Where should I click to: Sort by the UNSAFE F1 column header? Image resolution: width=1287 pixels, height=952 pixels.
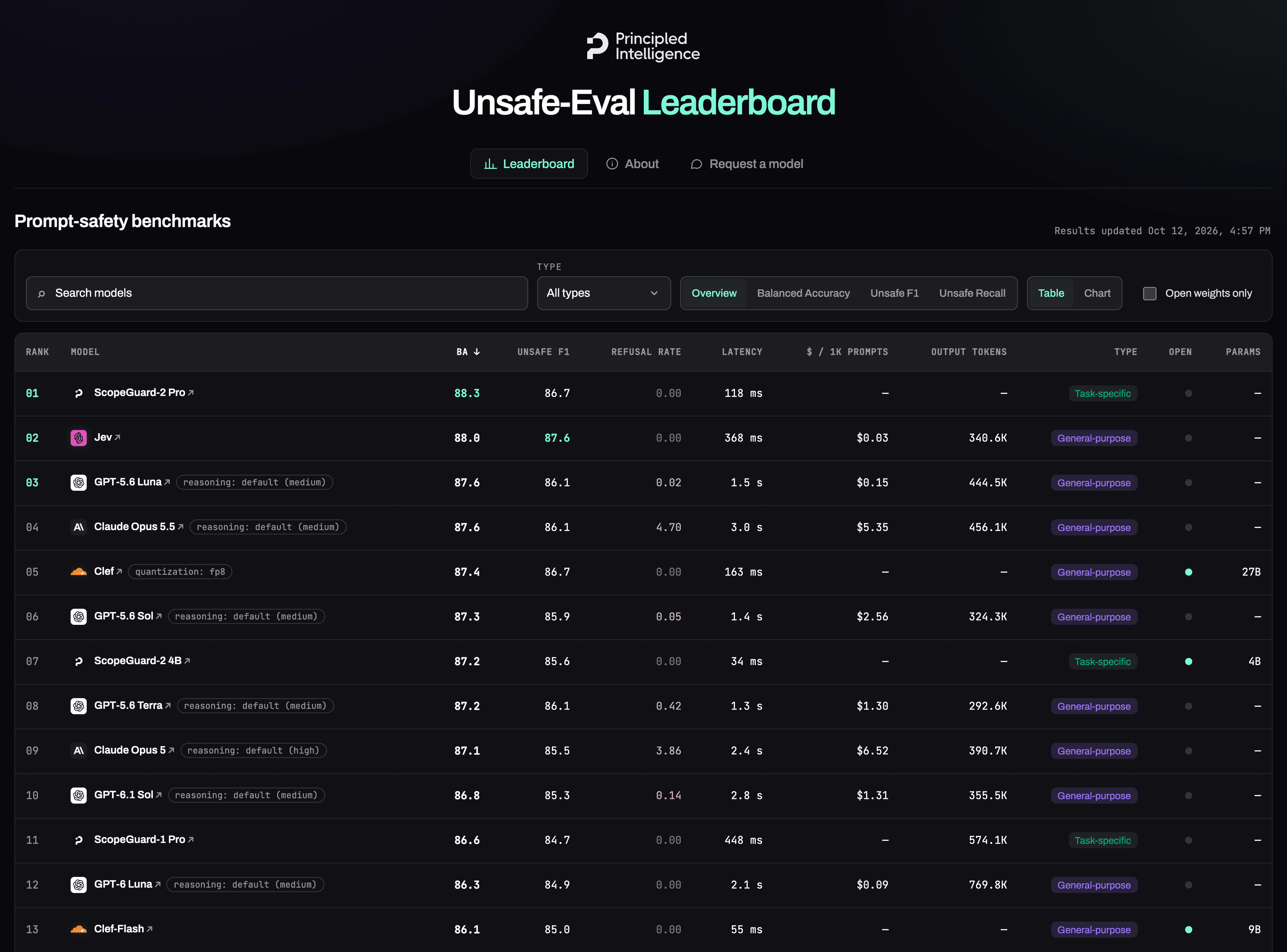(x=543, y=352)
